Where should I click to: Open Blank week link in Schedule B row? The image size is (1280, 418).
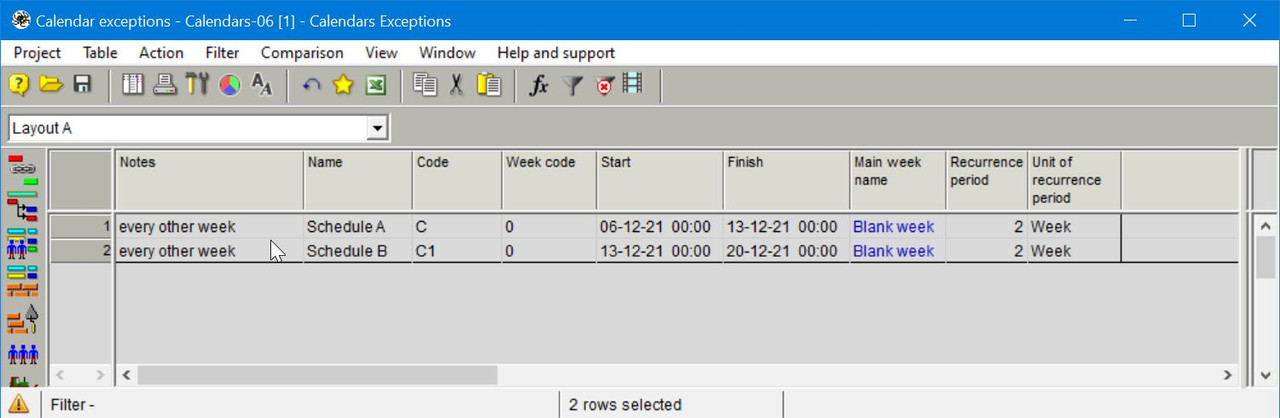(893, 251)
